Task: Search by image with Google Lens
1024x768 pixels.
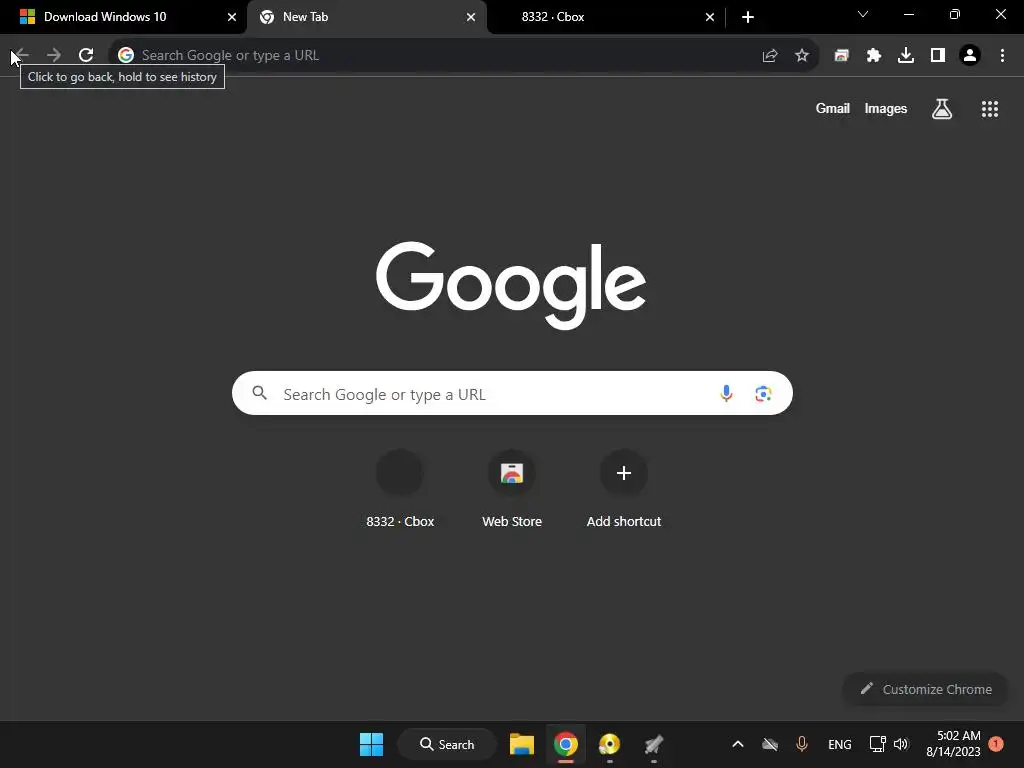Action: pos(763,394)
